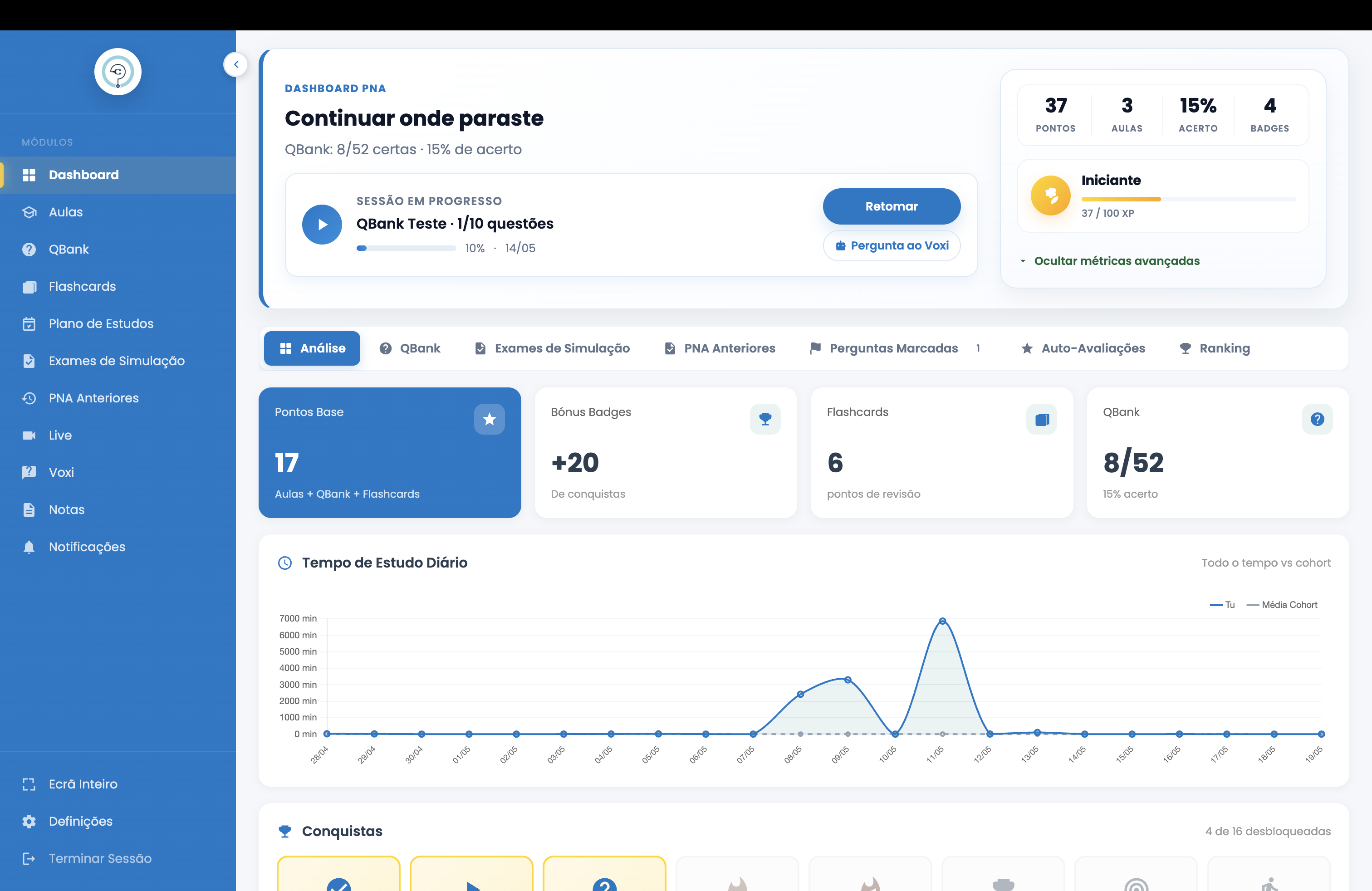Switch to the QBank tab
1372x891 pixels.
(410, 348)
